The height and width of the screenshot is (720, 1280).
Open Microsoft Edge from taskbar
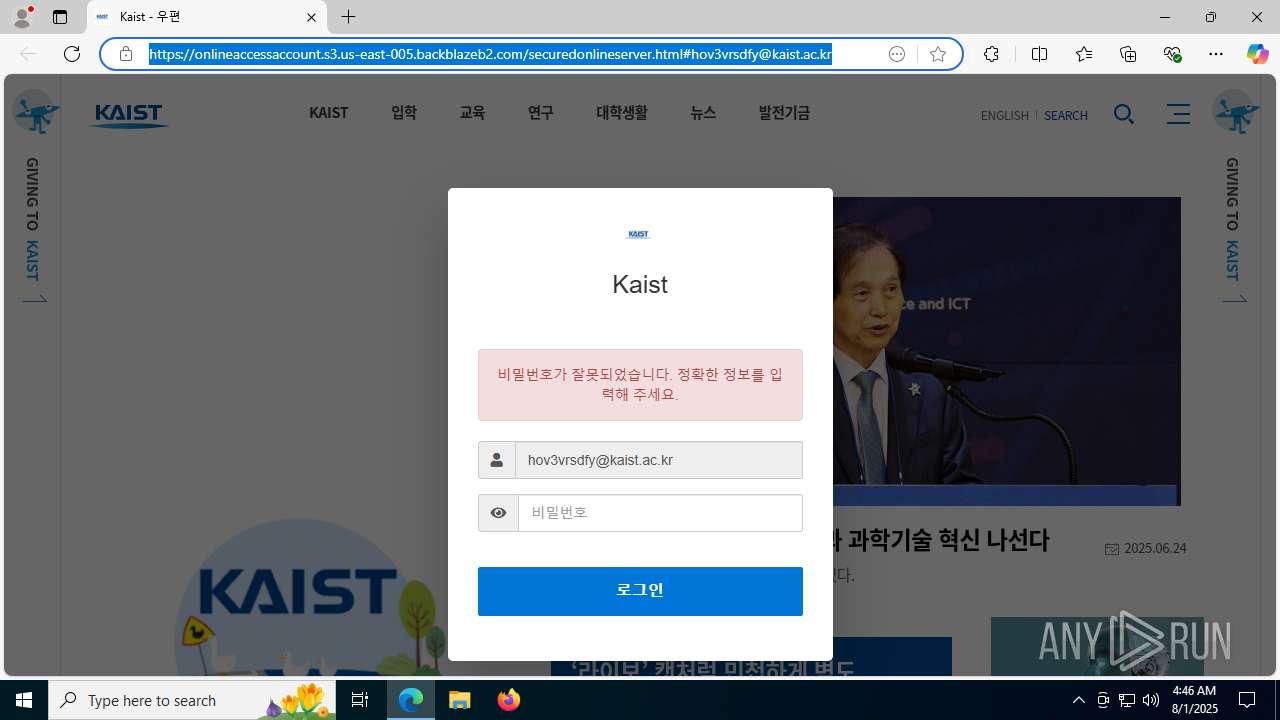pyautogui.click(x=411, y=700)
